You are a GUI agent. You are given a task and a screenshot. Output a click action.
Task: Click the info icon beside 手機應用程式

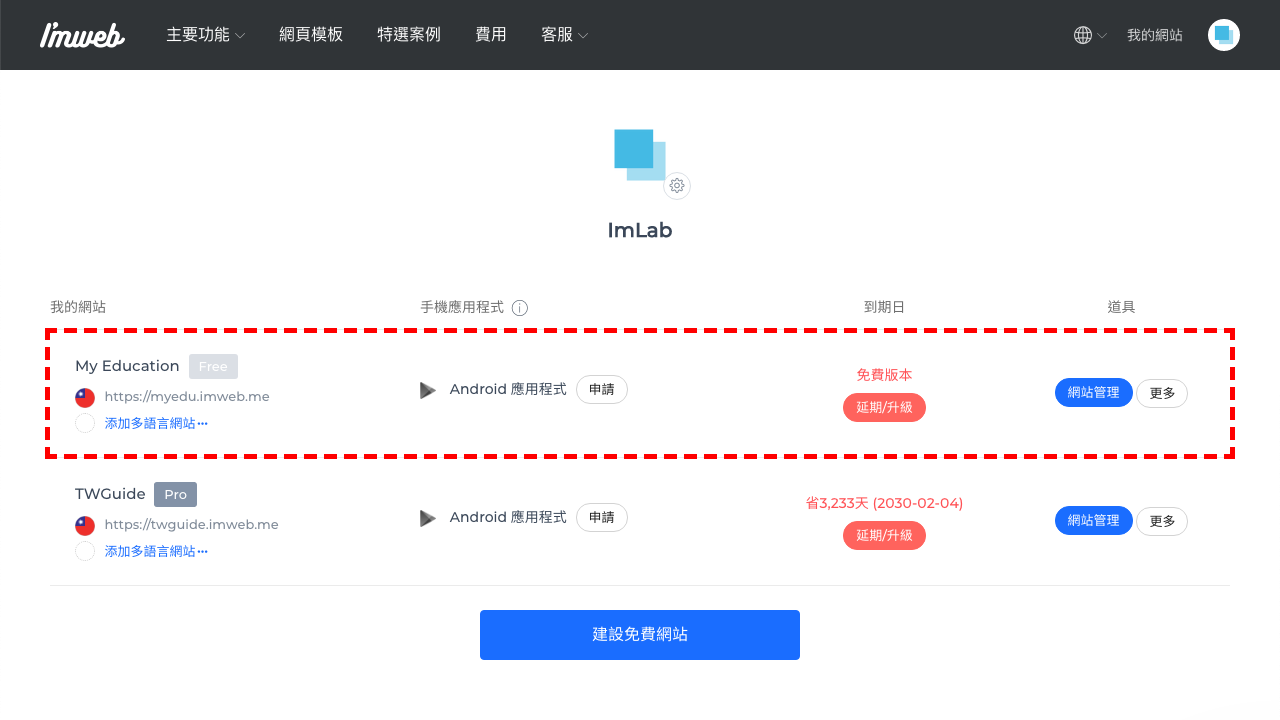(520, 308)
